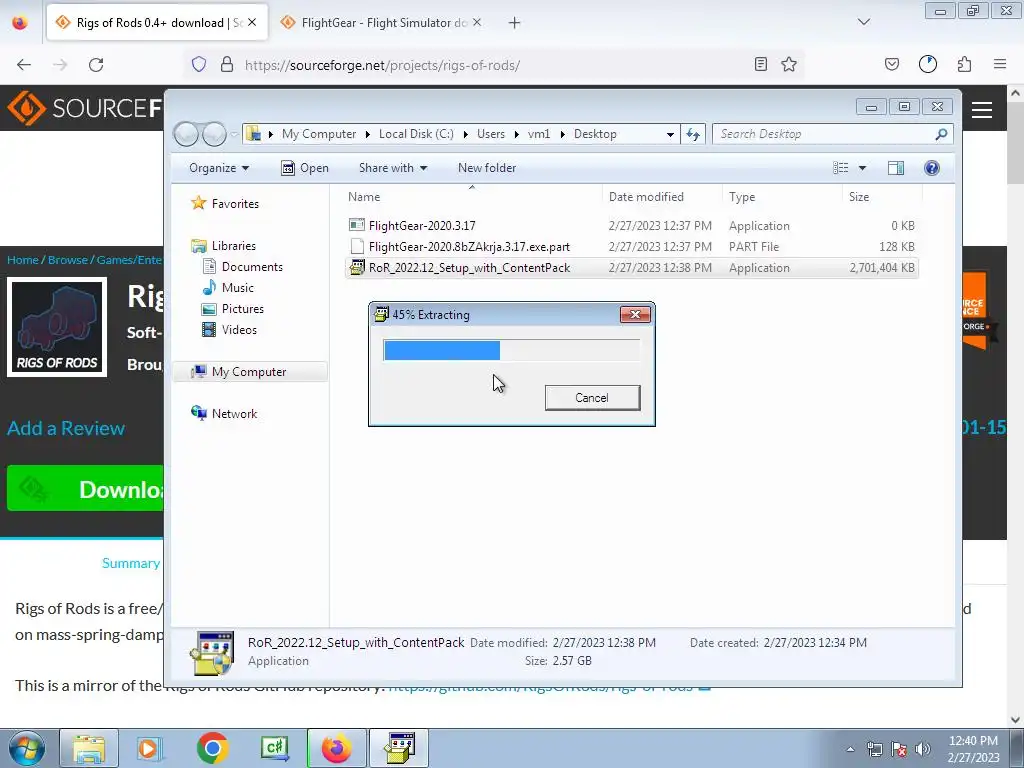
Task: Click the green Download button on SourceForge
Action: click(x=85, y=488)
